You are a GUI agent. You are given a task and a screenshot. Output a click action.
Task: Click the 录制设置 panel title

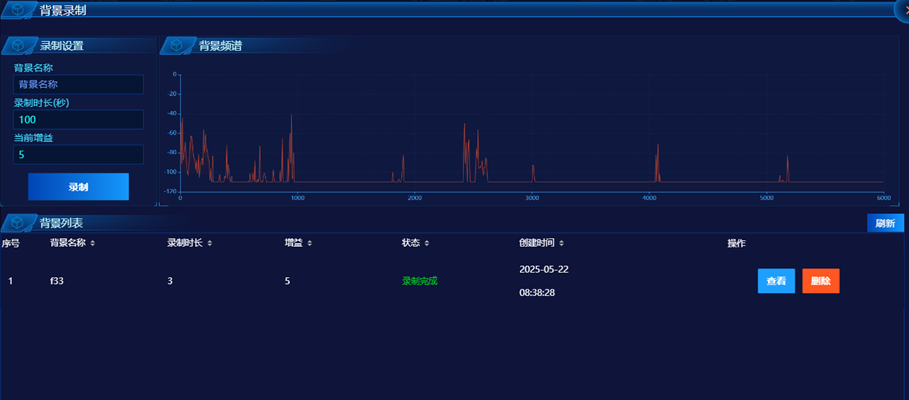click(x=61, y=46)
